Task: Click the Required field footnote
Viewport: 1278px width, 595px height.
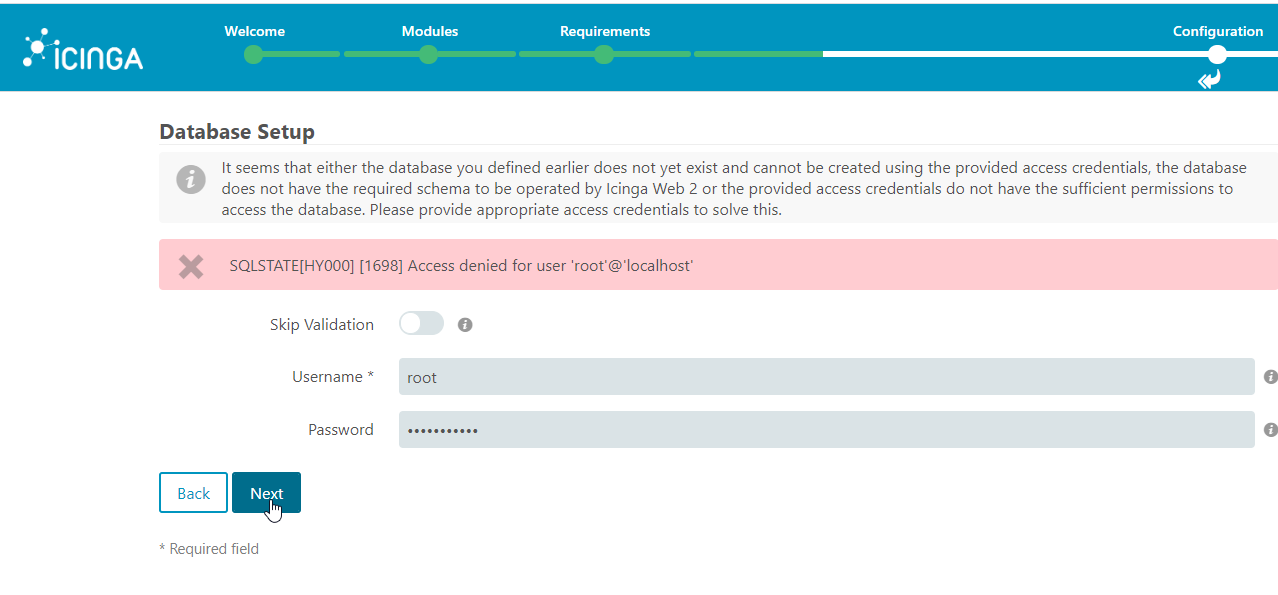Action: tap(209, 549)
